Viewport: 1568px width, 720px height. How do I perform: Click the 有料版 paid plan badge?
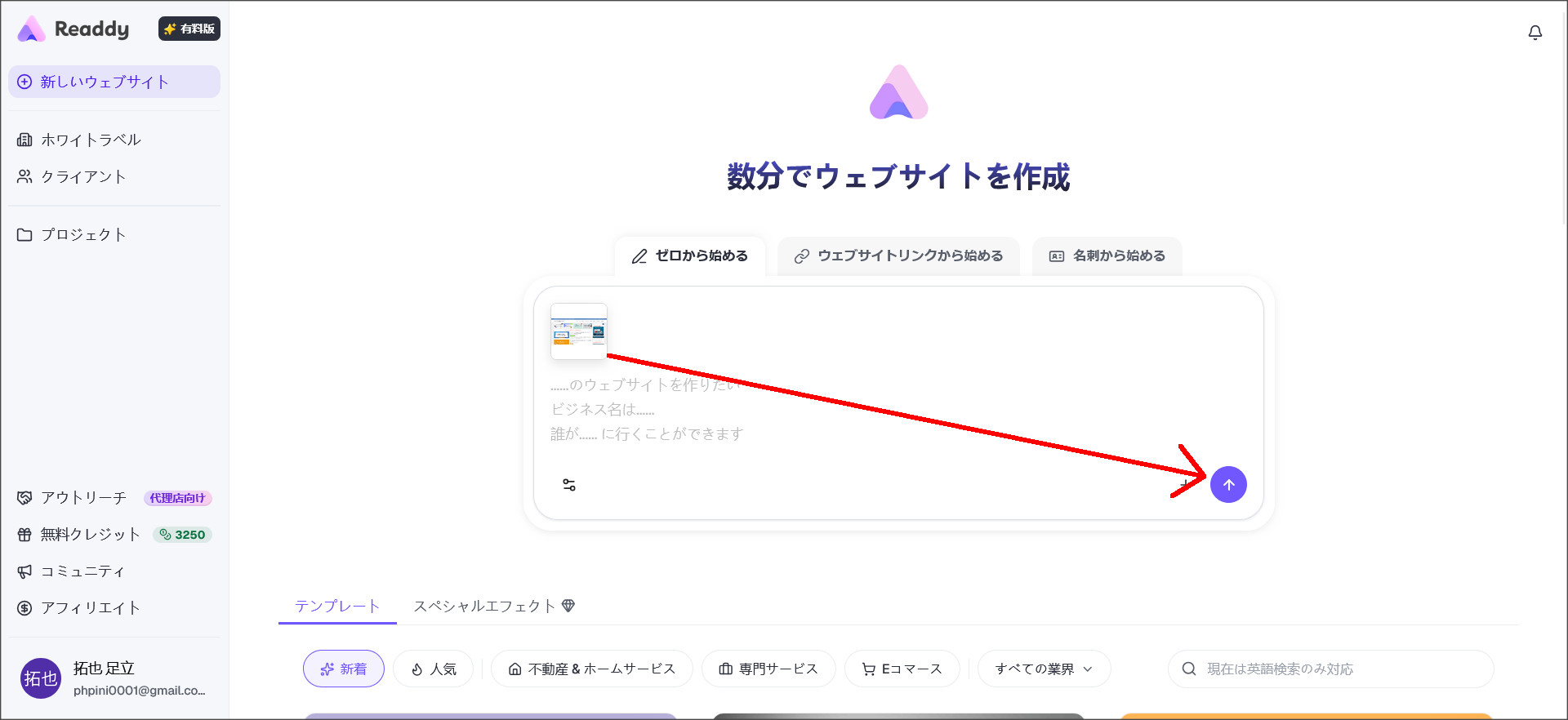pos(189,29)
